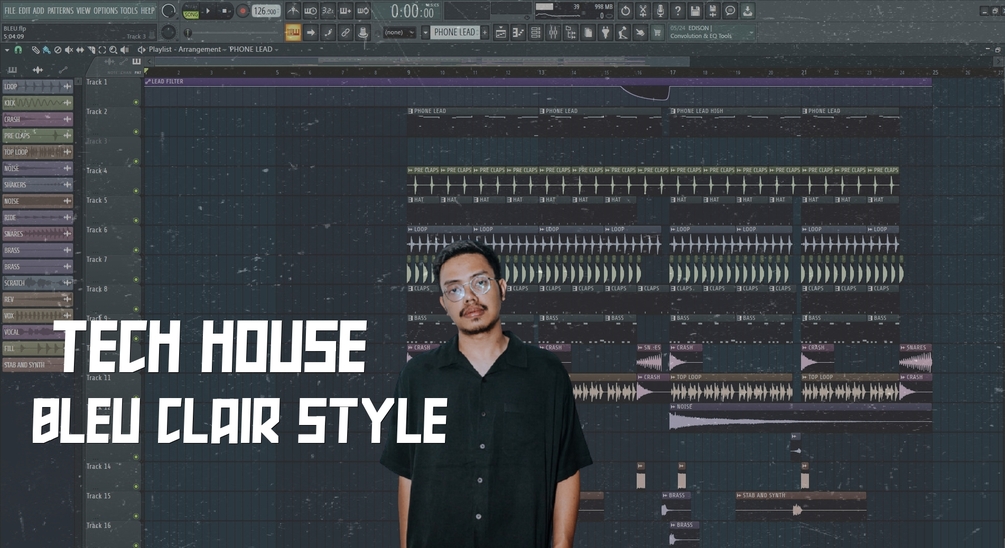Stop playback with the Stop button
Screen dimensions: 1005x548
click(x=224, y=11)
